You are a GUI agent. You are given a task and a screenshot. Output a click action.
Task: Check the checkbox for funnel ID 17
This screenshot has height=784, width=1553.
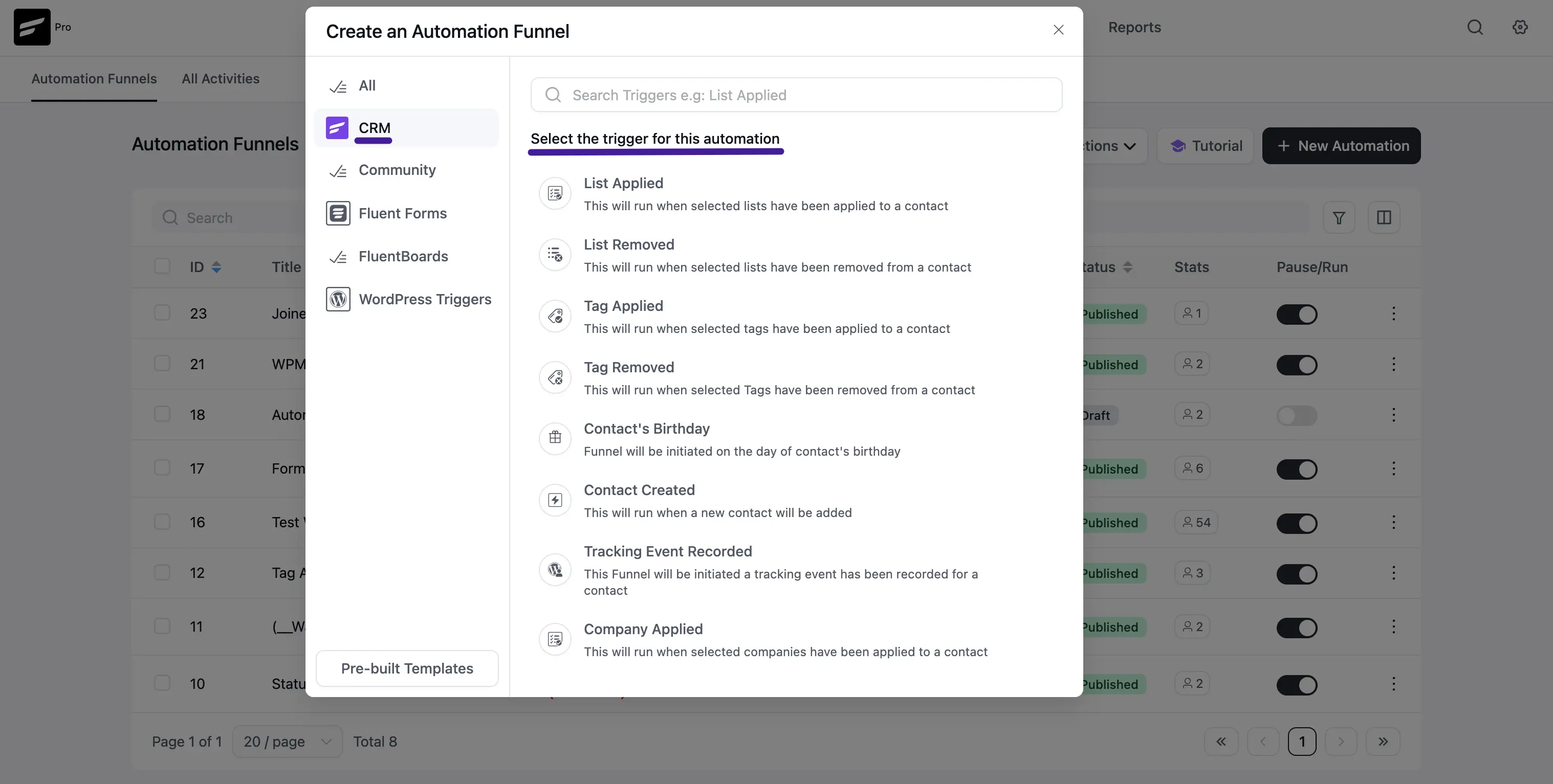162,467
